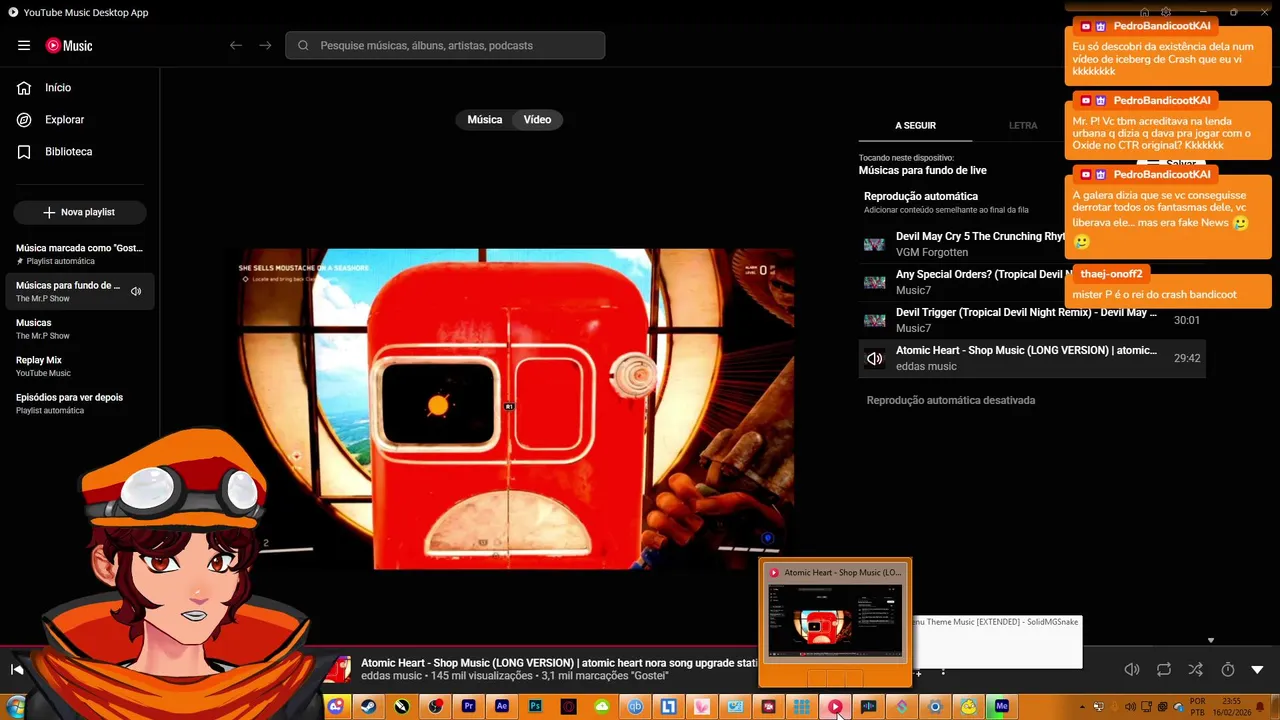The height and width of the screenshot is (720, 1280).
Task: Click the Atomic Heart taskbar preview thumbnail
Action: click(x=835, y=622)
